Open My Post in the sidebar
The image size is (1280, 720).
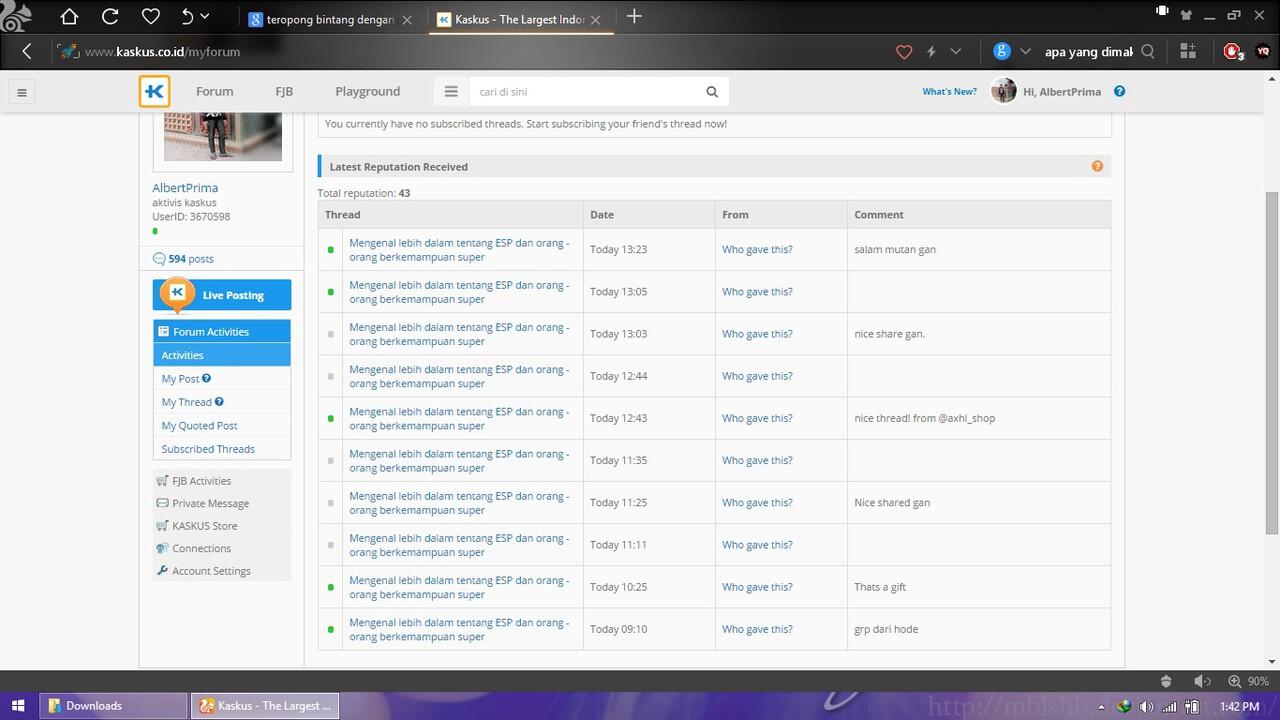181,379
